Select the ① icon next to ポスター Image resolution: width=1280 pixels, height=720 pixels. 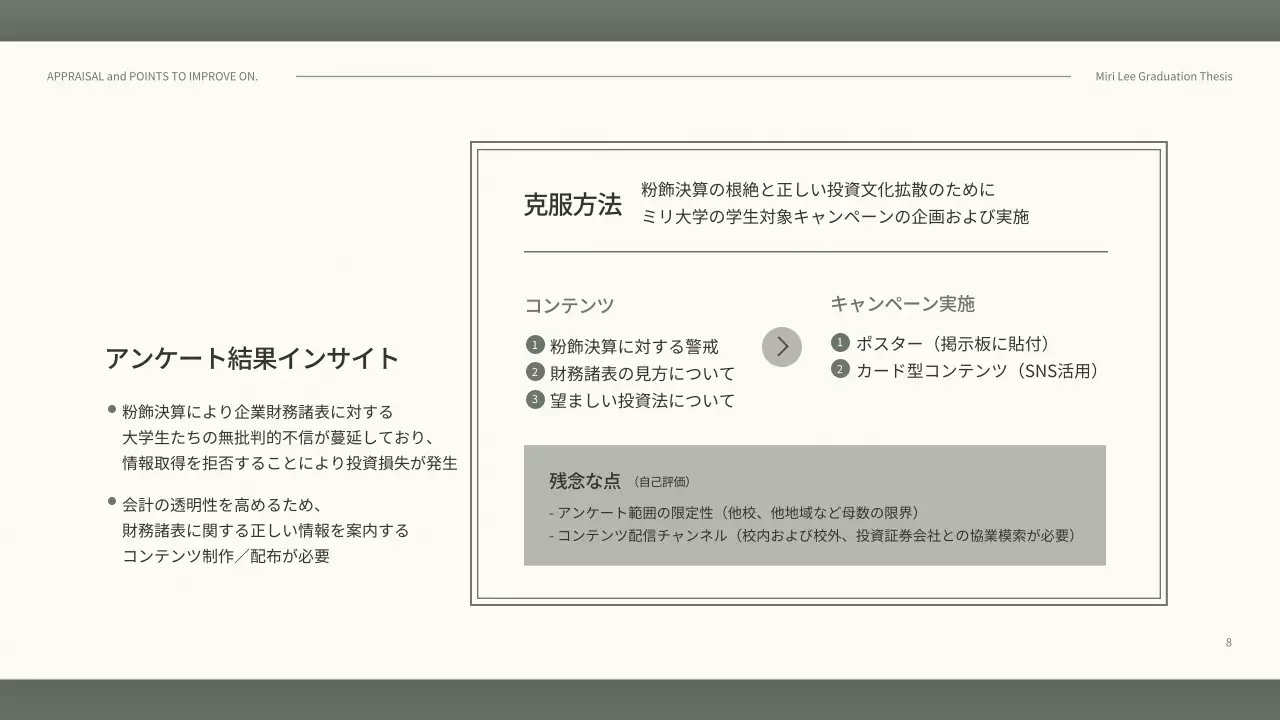click(x=840, y=341)
